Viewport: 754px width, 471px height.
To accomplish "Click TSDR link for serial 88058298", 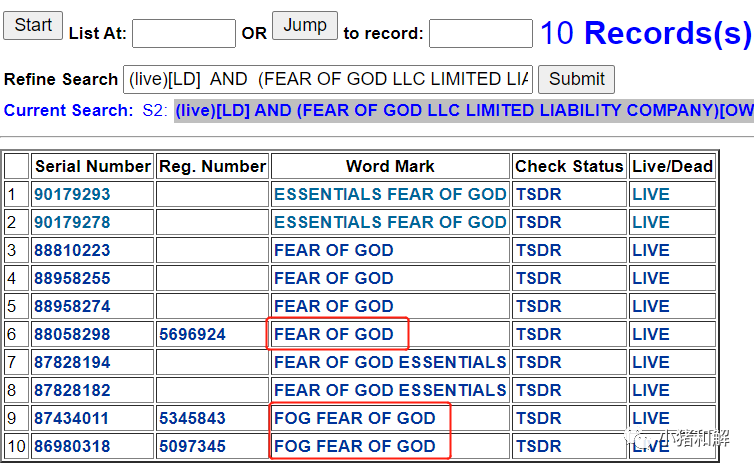I will [x=539, y=334].
